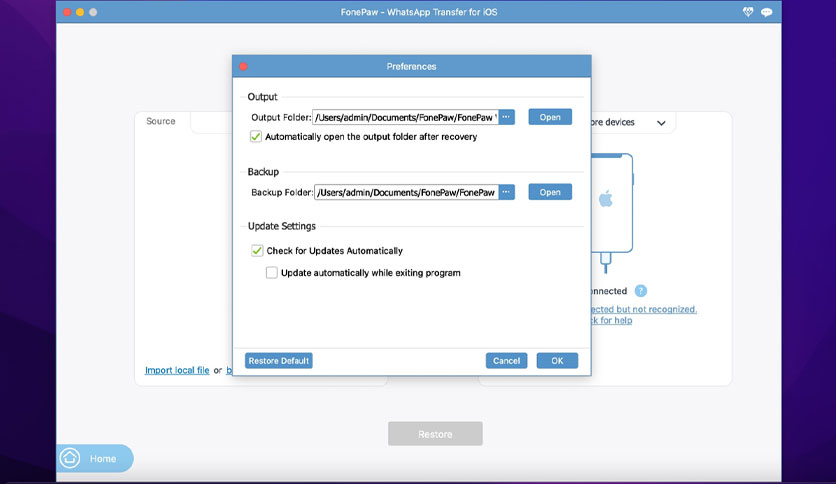Click into the Backup Folder path field
The height and width of the screenshot is (484, 836).
click(x=406, y=192)
